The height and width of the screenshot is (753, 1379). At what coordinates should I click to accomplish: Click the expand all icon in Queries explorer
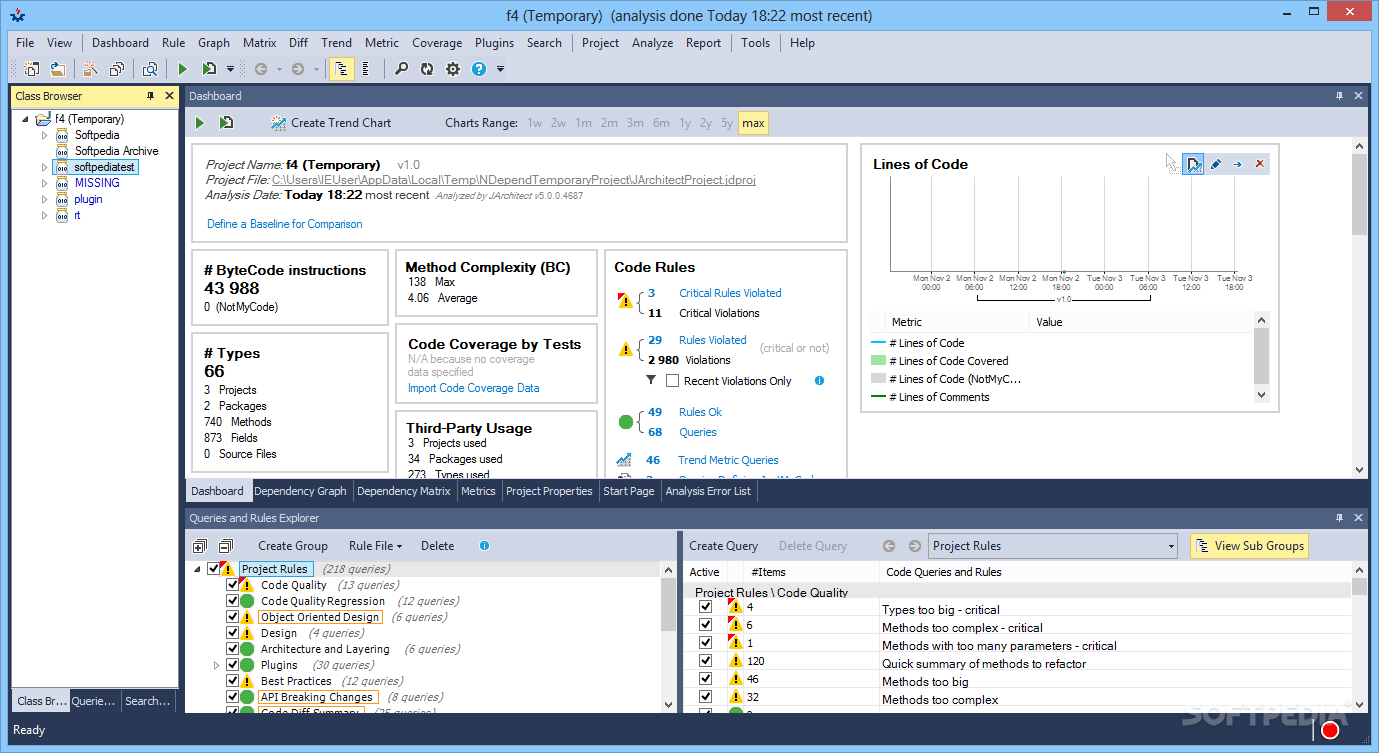click(x=200, y=546)
